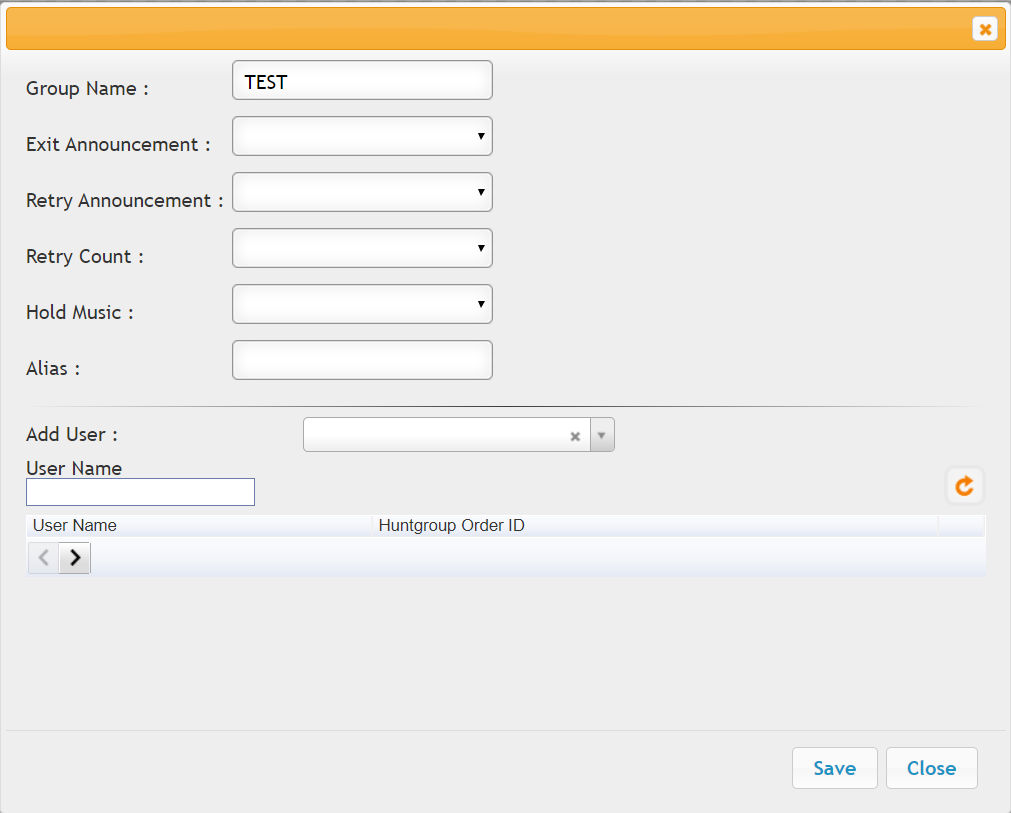Expand the Retry Count dropdown
Screen dimensions: 1011x813
362,248
